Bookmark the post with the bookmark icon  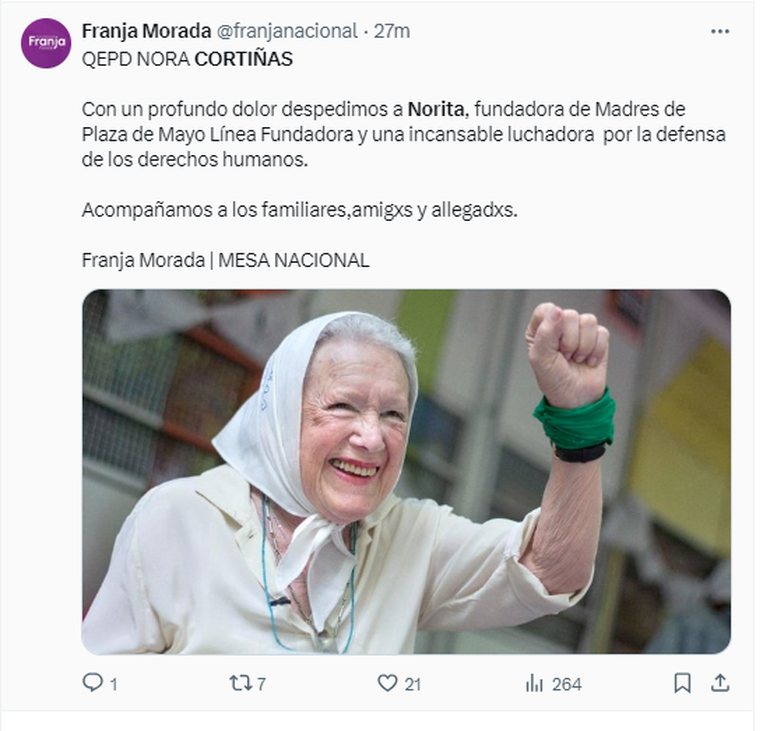(682, 683)
